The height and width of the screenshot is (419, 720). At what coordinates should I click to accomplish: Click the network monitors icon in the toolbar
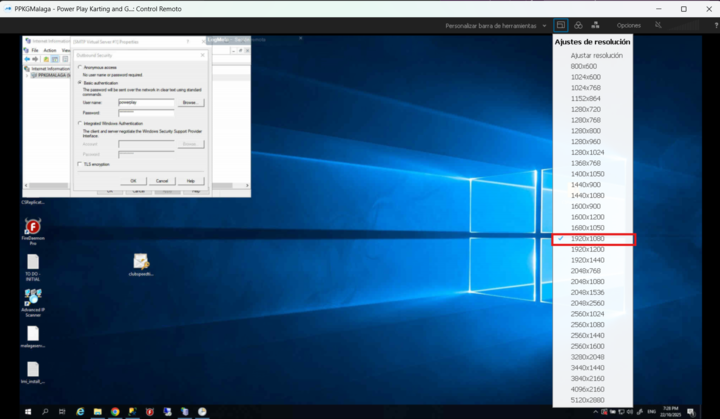click(x=595, y=25)
